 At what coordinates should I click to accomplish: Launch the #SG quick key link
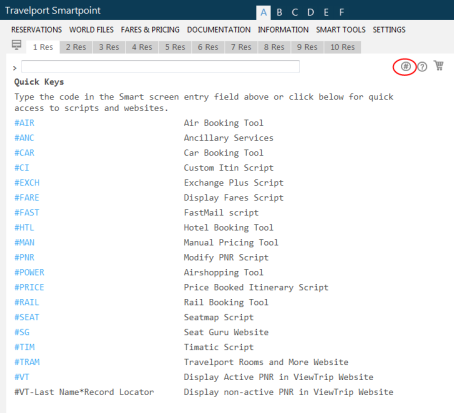click(x=22, y=332)
